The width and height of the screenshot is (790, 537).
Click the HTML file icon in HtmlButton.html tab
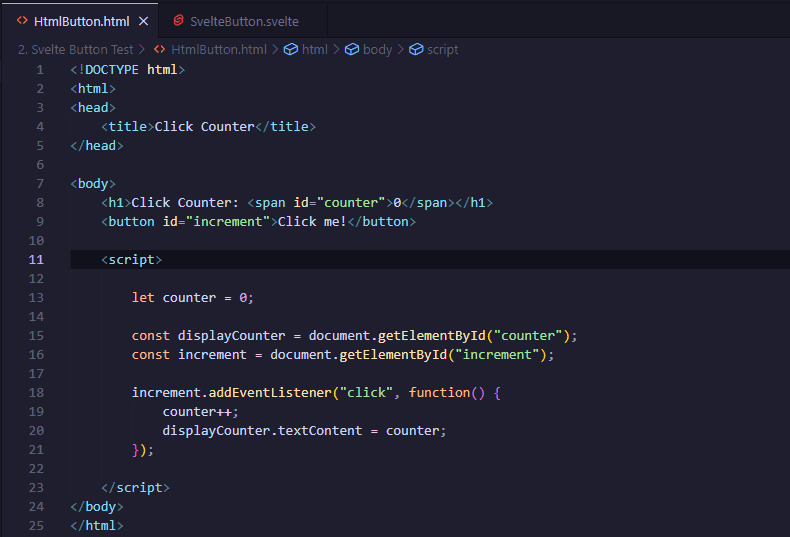[x=22, y=21]
